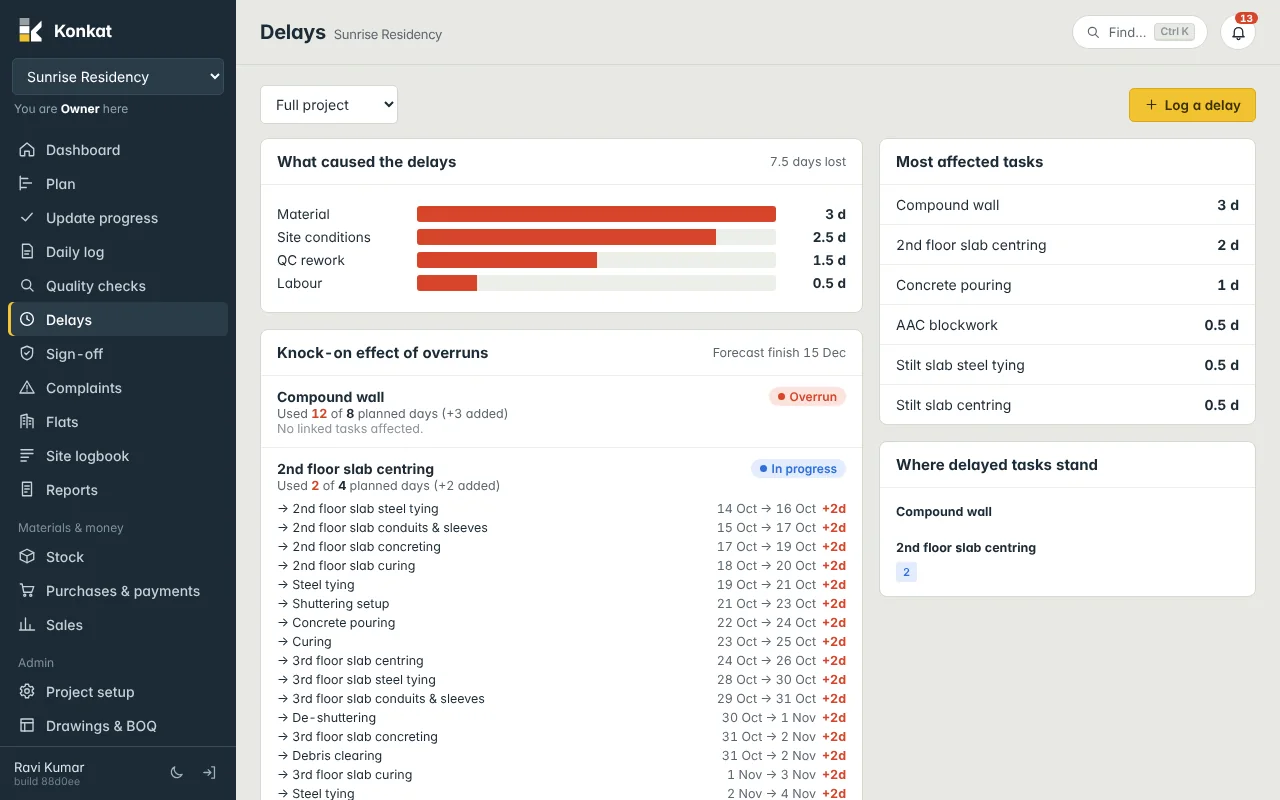Click the Material delay cause bar
This screenshot has height=800, width=1280.
[x=596, y=214]
